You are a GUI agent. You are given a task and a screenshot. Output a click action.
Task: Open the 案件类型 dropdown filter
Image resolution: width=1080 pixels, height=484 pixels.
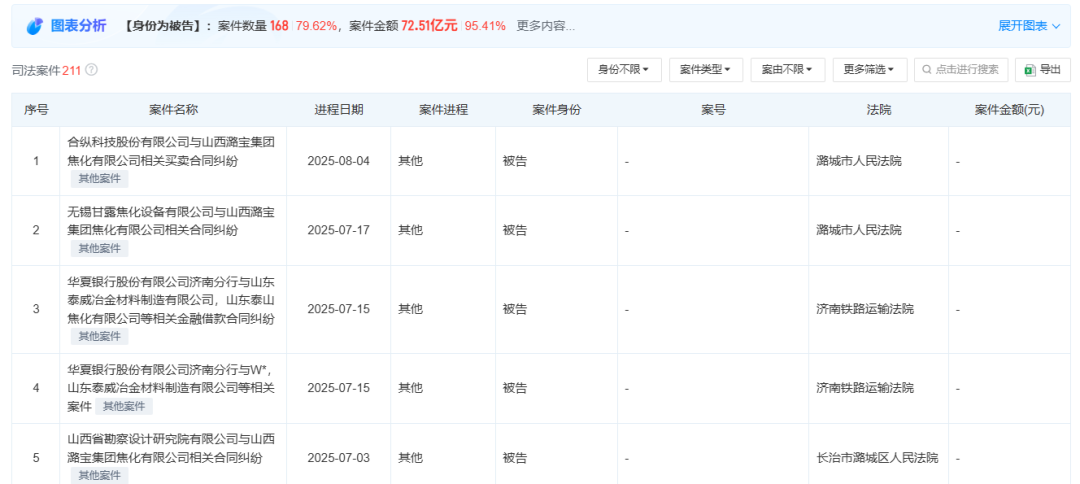coord(706,70)
